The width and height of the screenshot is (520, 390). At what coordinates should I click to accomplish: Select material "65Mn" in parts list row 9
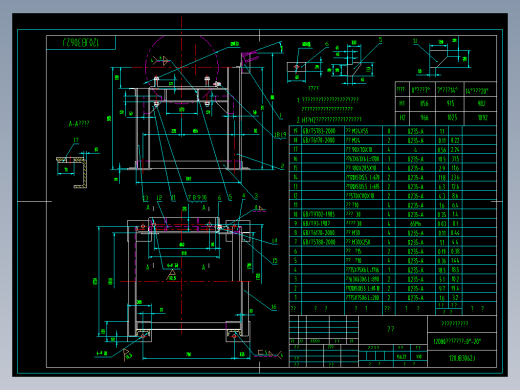(415, 224)
